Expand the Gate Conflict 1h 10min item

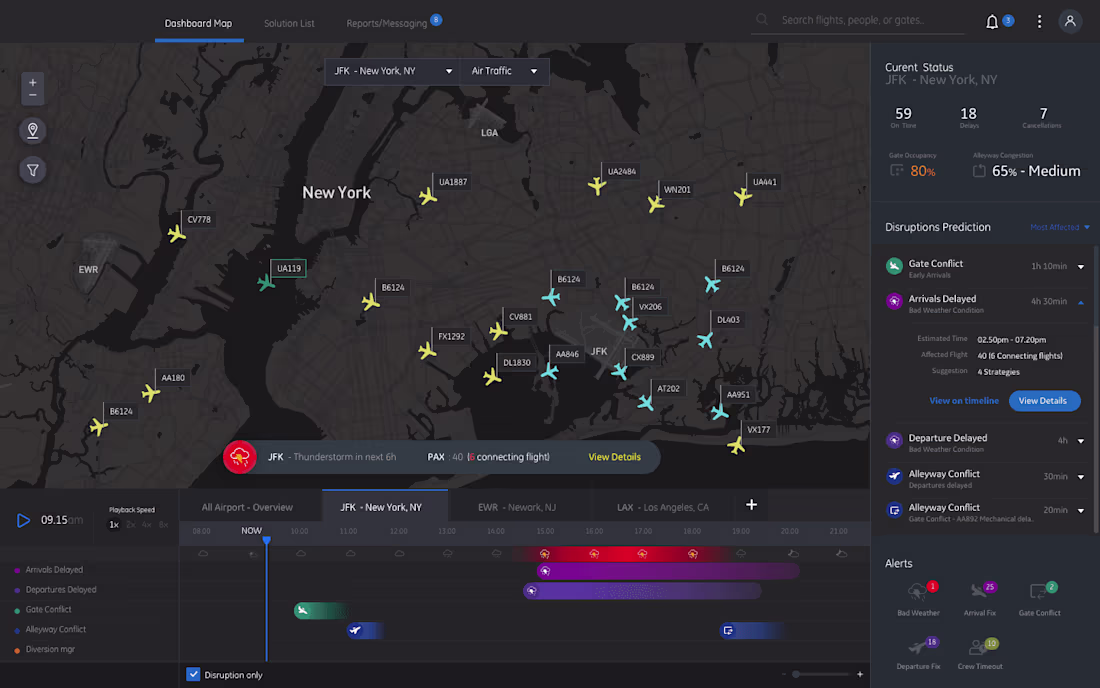coord(1080,267)
